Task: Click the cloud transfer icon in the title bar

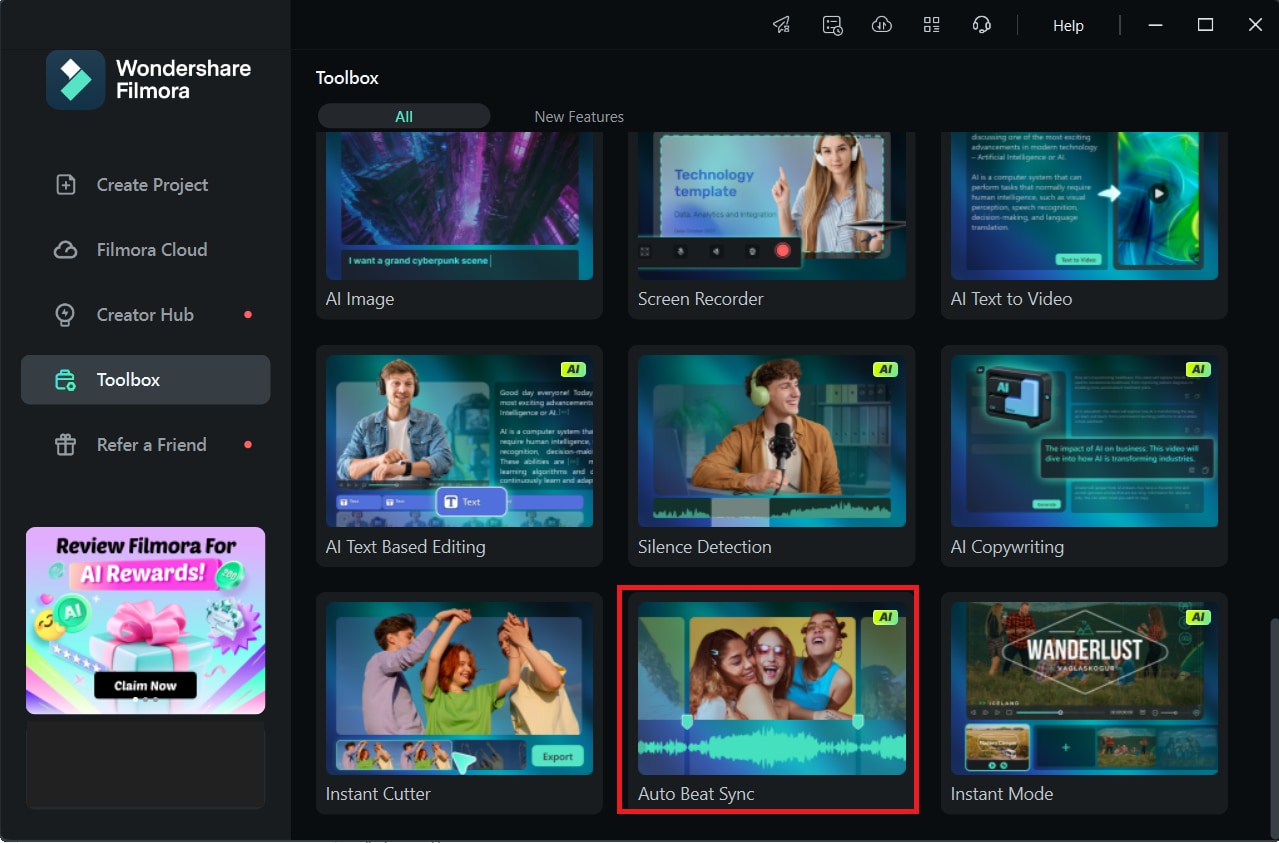Action: click(882, 25)
